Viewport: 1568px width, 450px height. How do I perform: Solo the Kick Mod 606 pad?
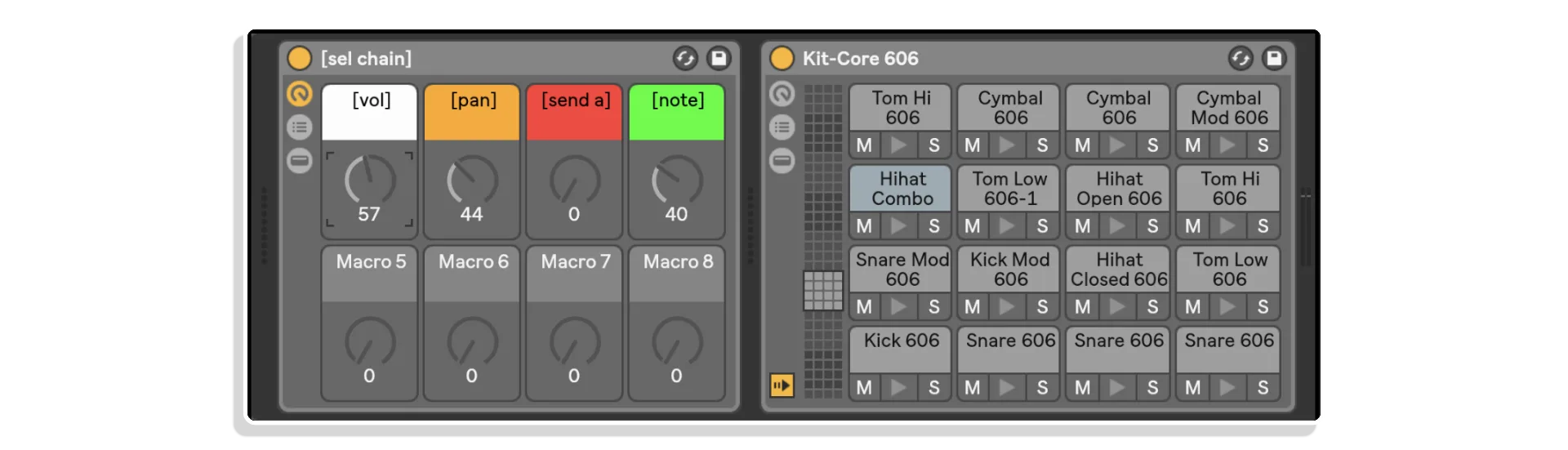1043,306
